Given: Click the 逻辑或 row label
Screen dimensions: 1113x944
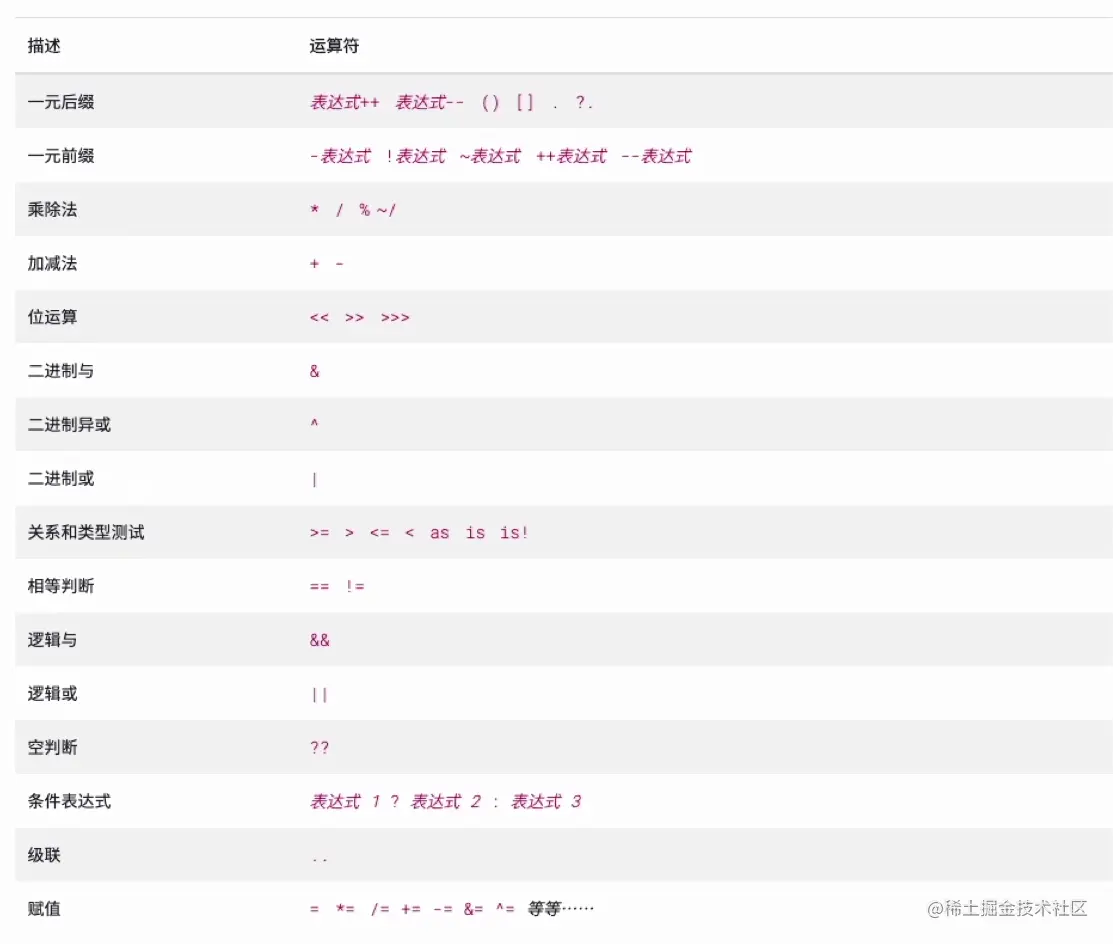Looking at the screenshot, I should pyautogui.click(x=52, y=694).
